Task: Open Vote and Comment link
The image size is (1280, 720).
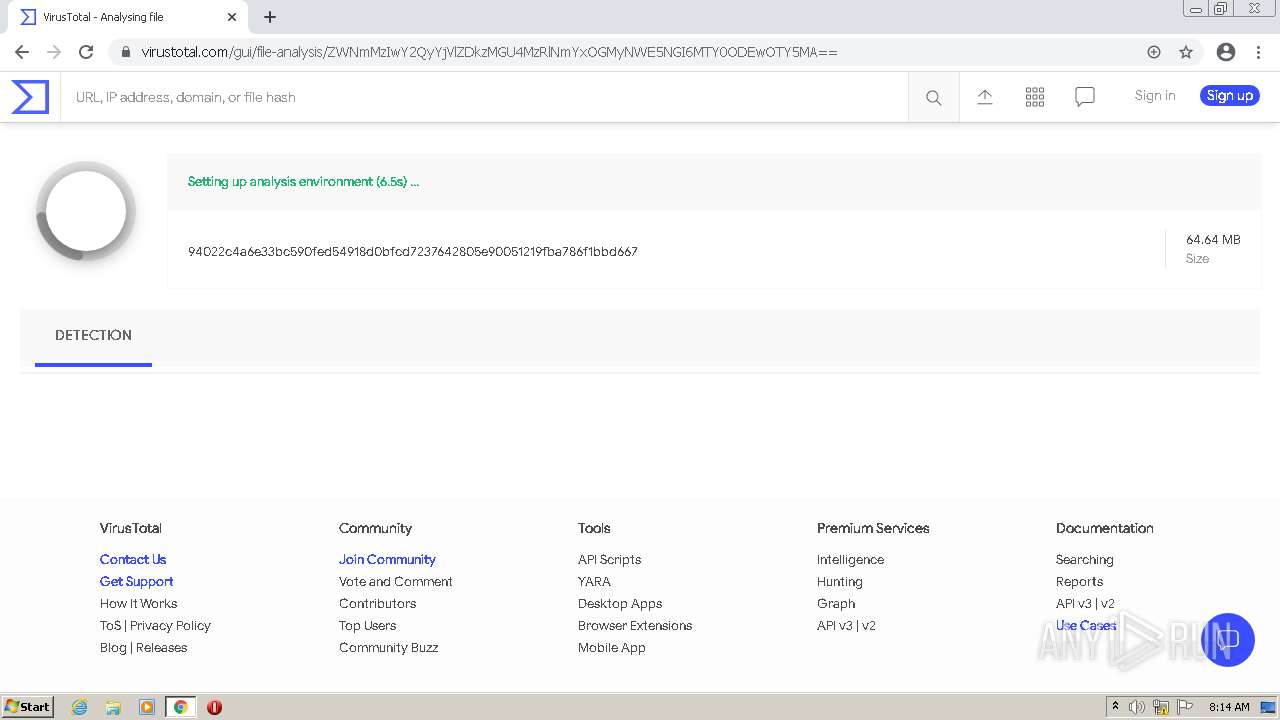Action: pos(395,582)
